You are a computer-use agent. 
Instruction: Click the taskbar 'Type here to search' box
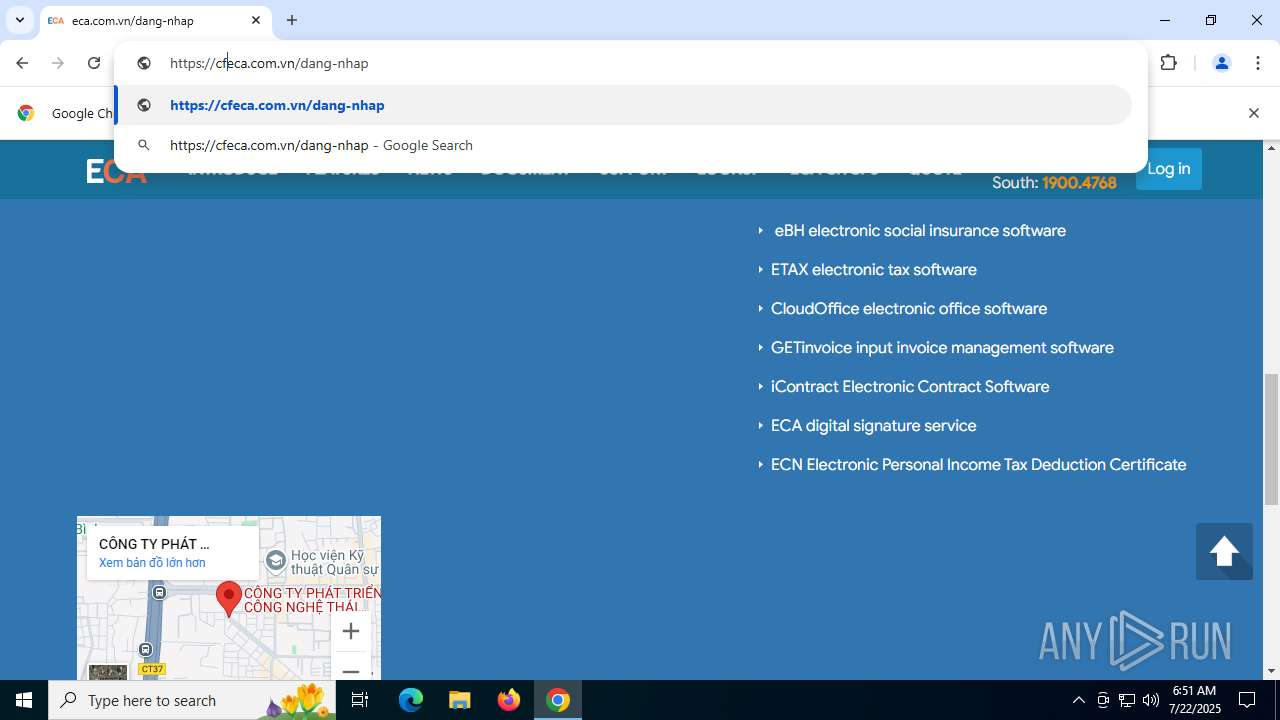click(192, 700)
